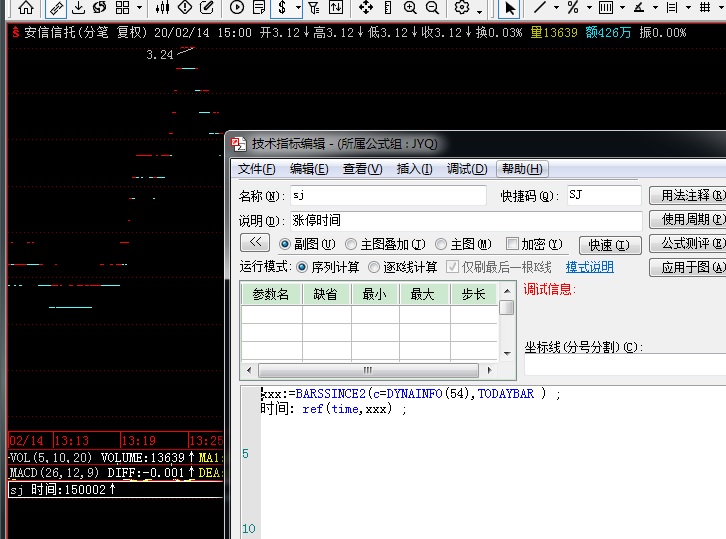Select the drawing ruler pencil tool

point(56,8)
